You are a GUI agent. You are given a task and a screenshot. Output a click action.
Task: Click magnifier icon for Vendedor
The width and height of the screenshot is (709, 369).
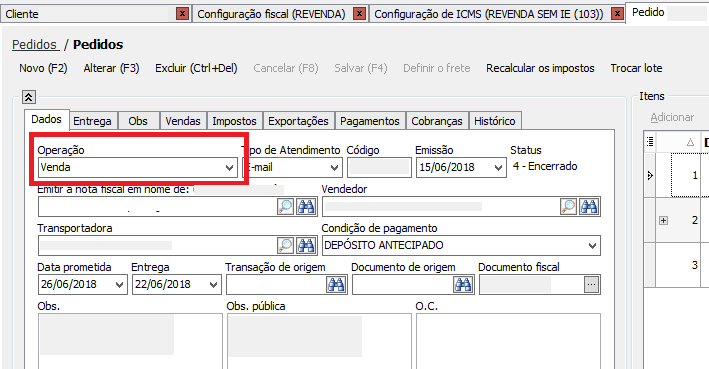coord(569,207)
